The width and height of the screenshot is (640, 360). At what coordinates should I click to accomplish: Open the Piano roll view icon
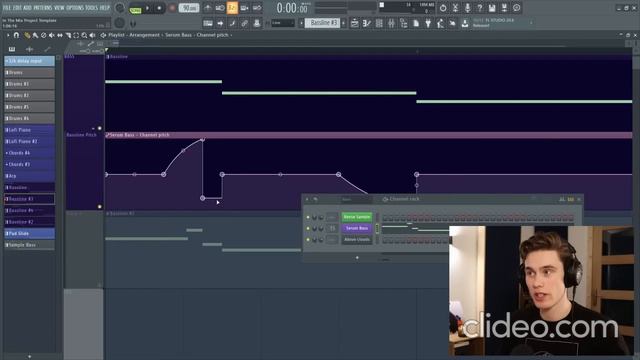coord(367,23)
